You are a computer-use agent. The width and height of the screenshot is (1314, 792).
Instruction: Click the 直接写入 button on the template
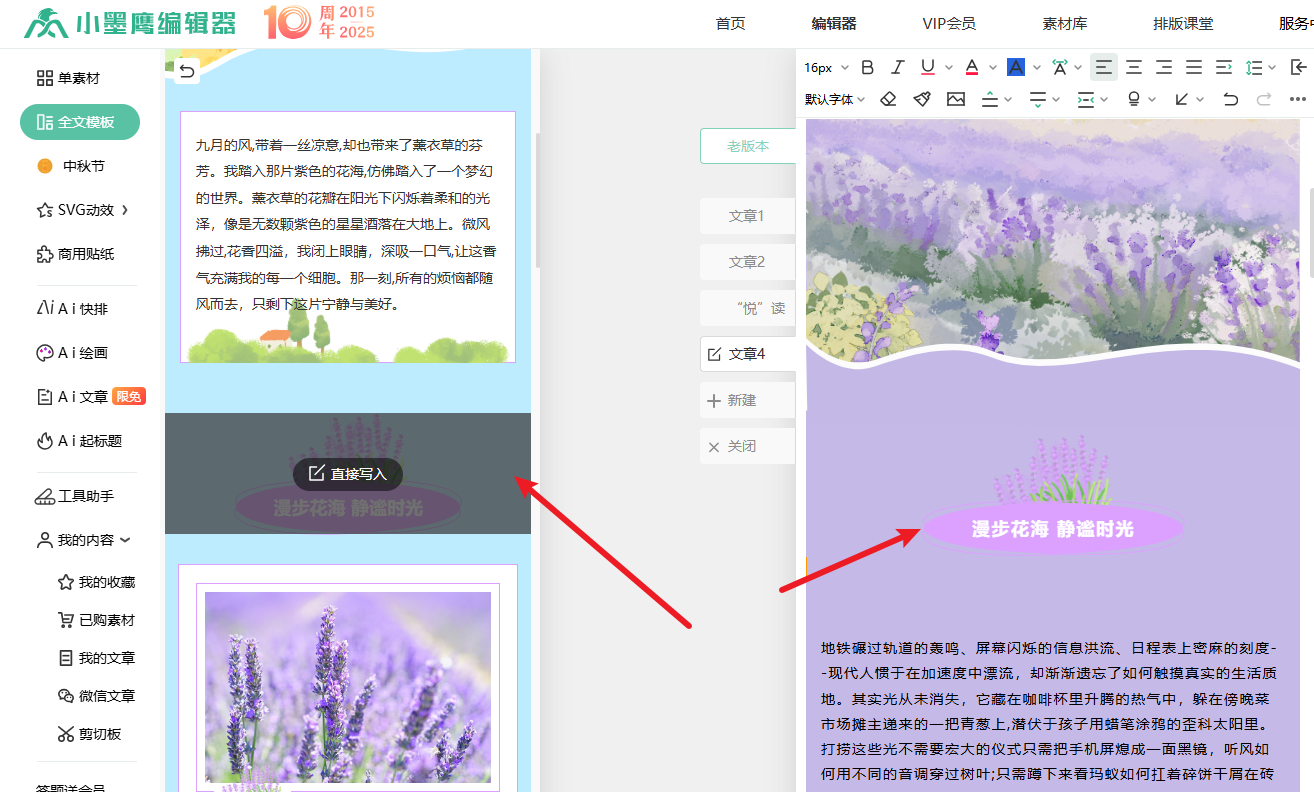[x=348, y=474]
